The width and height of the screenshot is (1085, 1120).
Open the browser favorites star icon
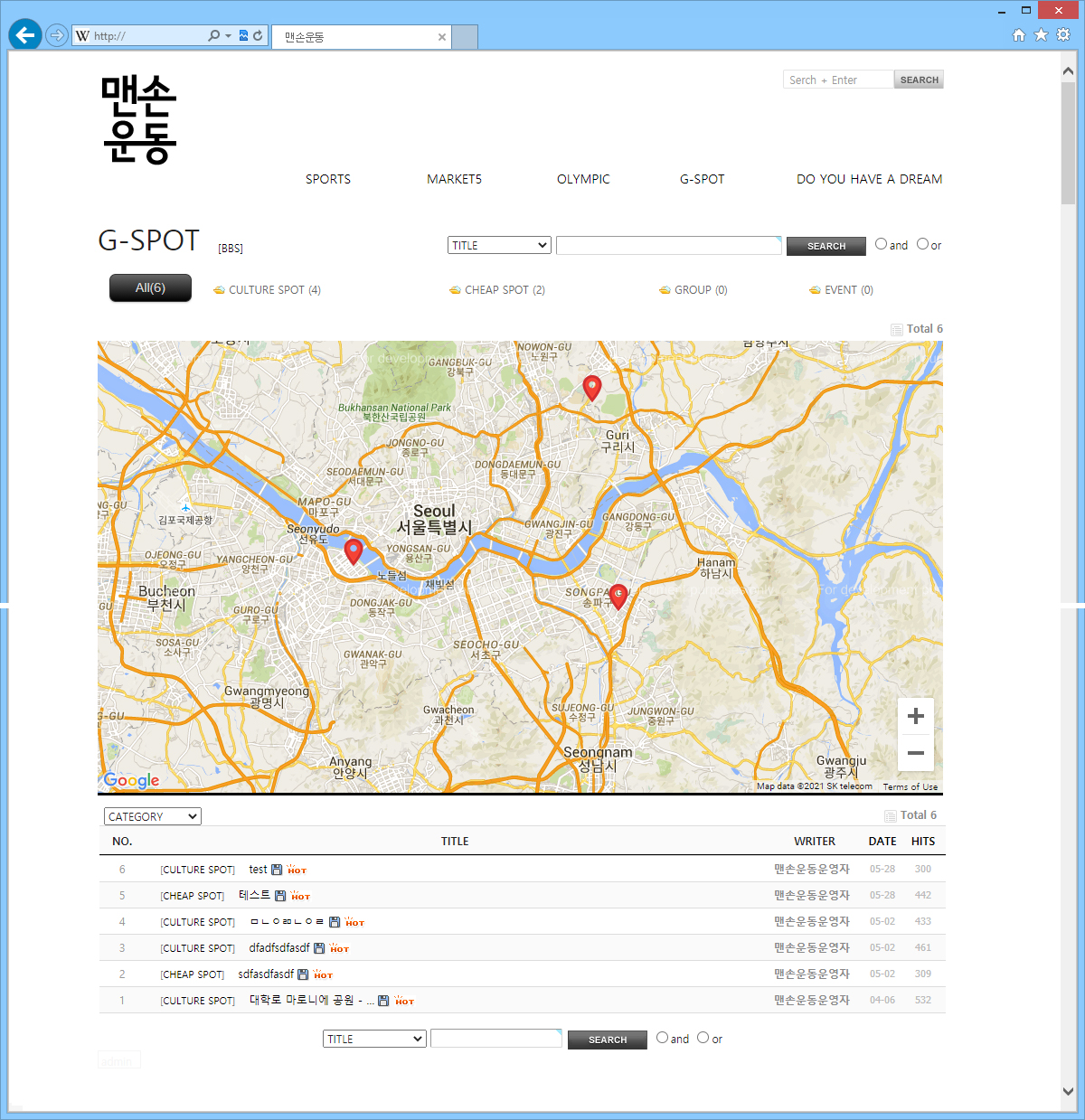coord(1041,35)
